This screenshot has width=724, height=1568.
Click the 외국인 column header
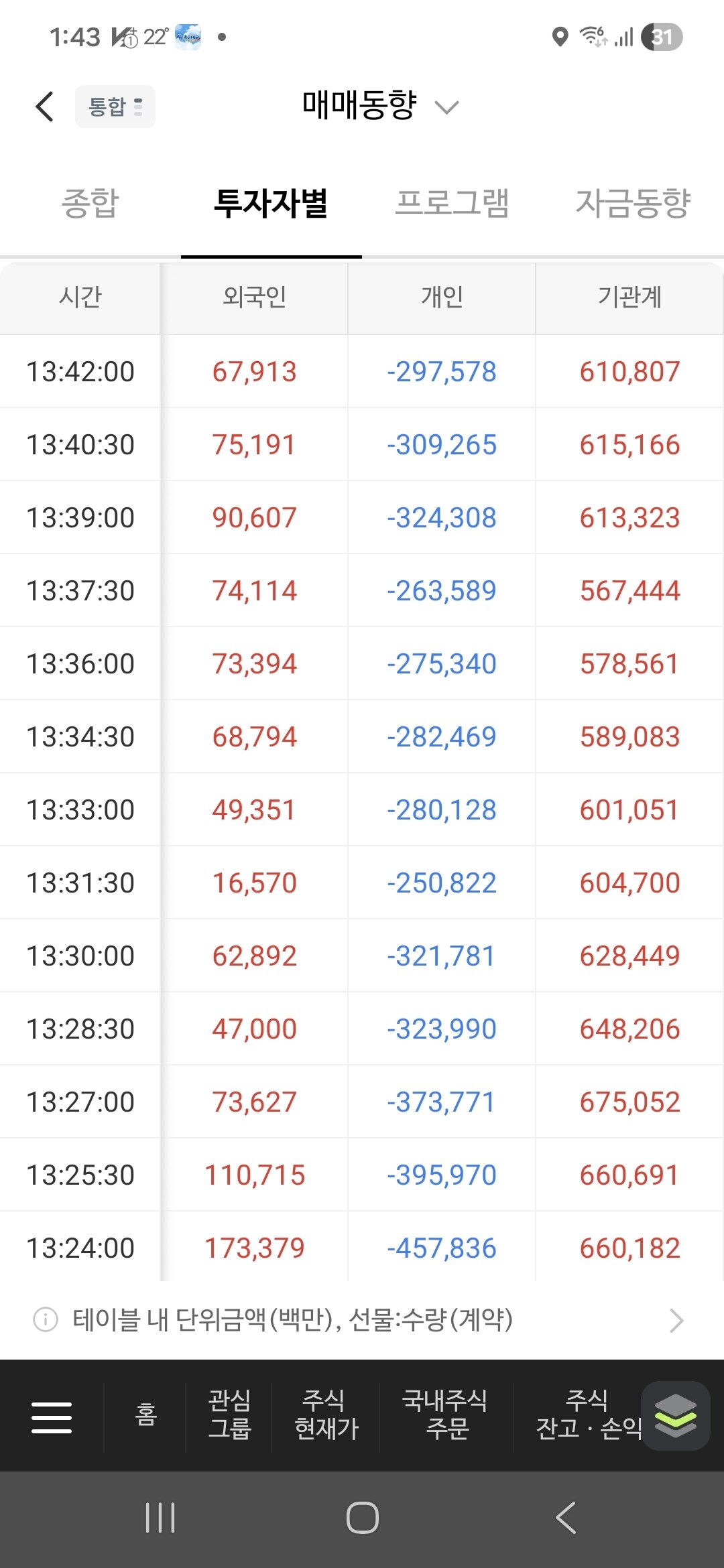click(255, 296)
